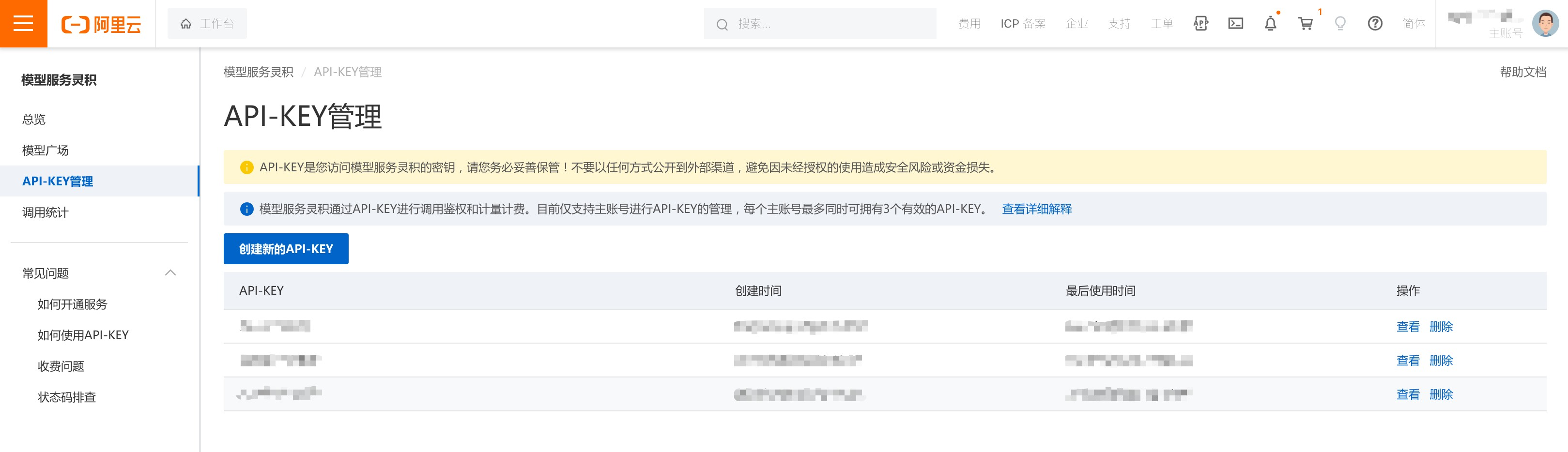Click the 创建时间 column header
This screenshot has width=1568, height=452.
click(758, 291)
